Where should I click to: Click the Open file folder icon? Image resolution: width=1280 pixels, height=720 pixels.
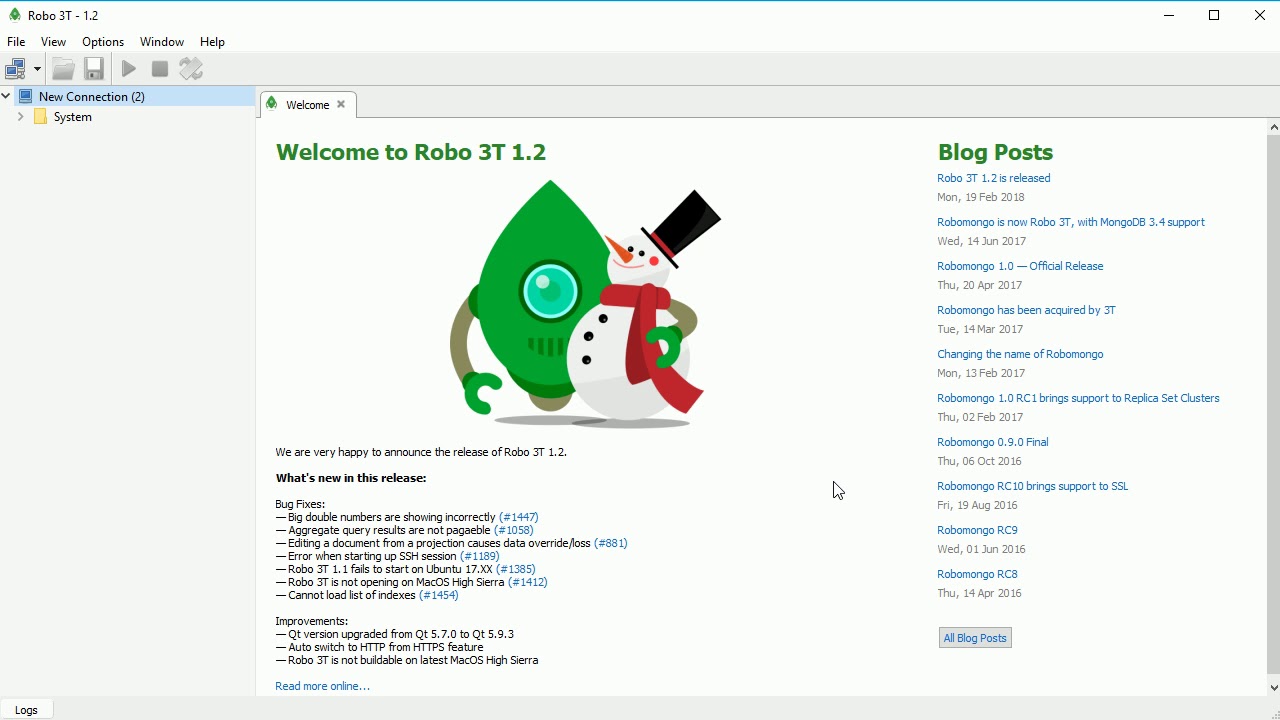tap(63, 69)
